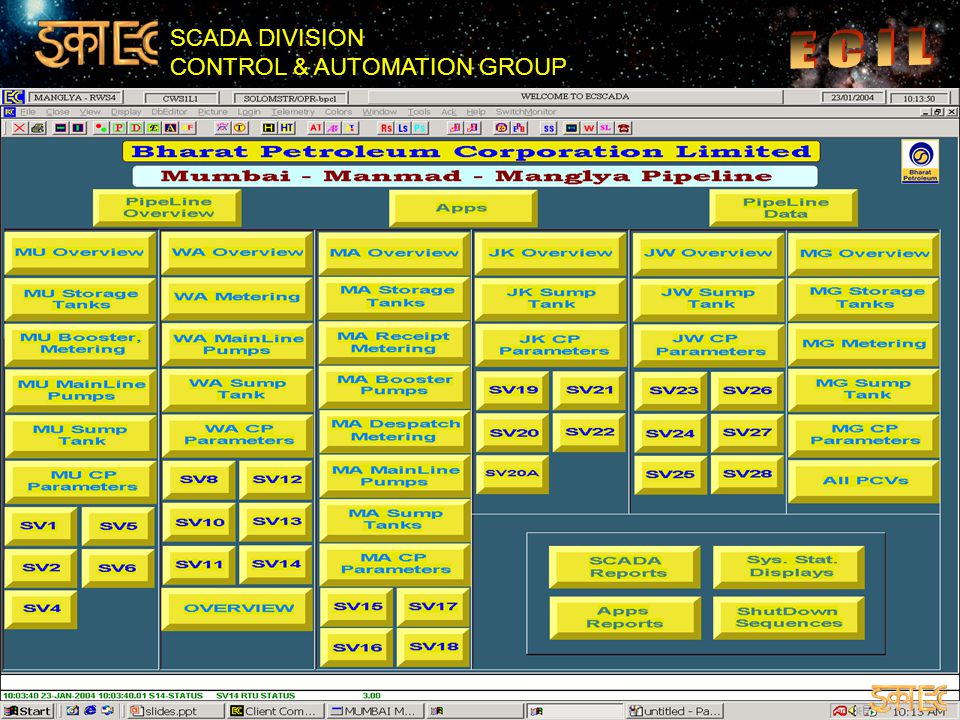This screenshot has height=720, width=960.
Task: Click the MANGLYA - RWS4 station field
Action: pos(75,97)
